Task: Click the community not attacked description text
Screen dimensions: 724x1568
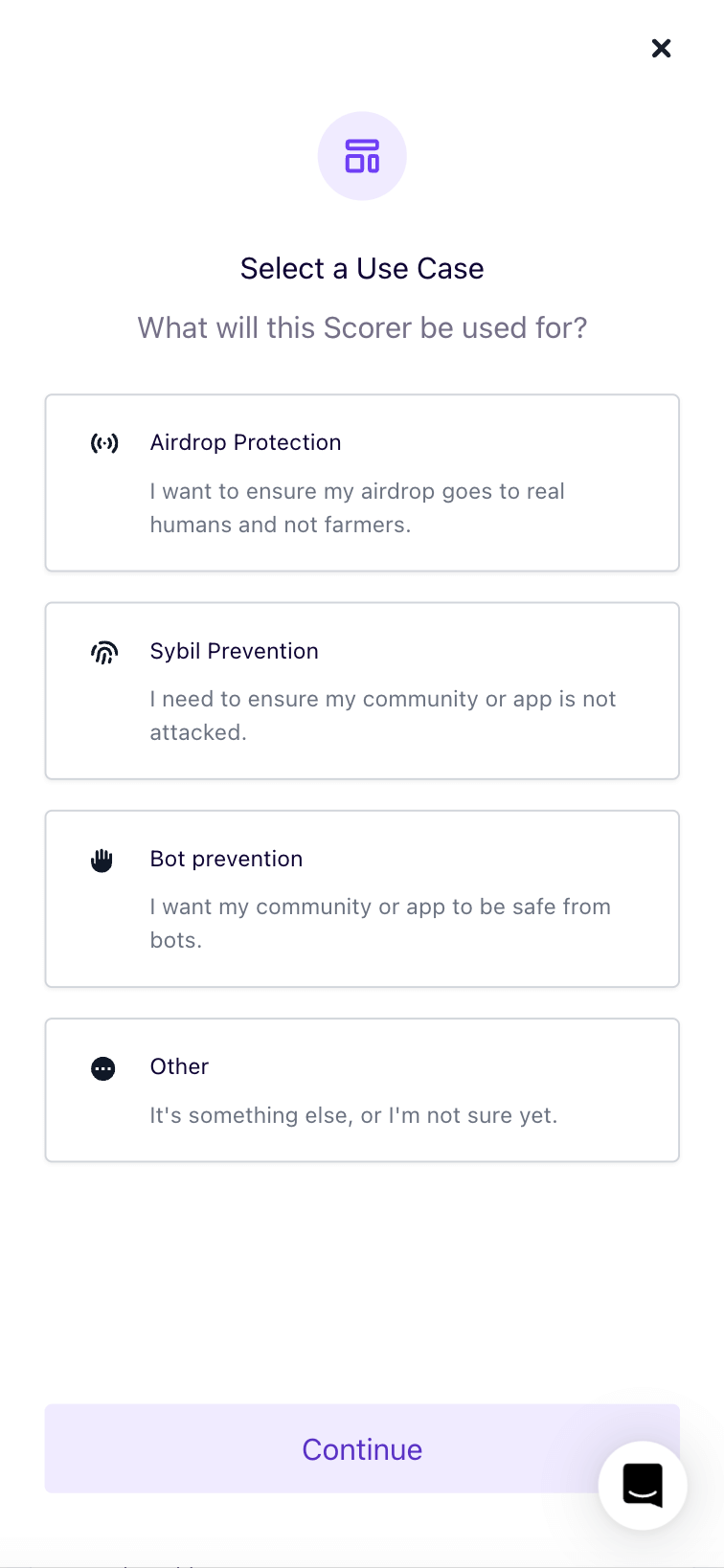Action: point(383,715)
